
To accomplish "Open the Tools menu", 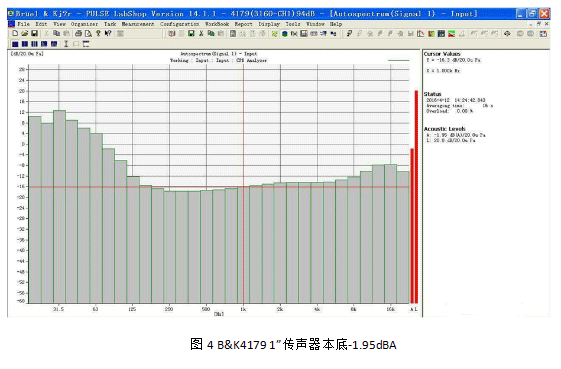I will pyautogui.click(x=293, y=24).
